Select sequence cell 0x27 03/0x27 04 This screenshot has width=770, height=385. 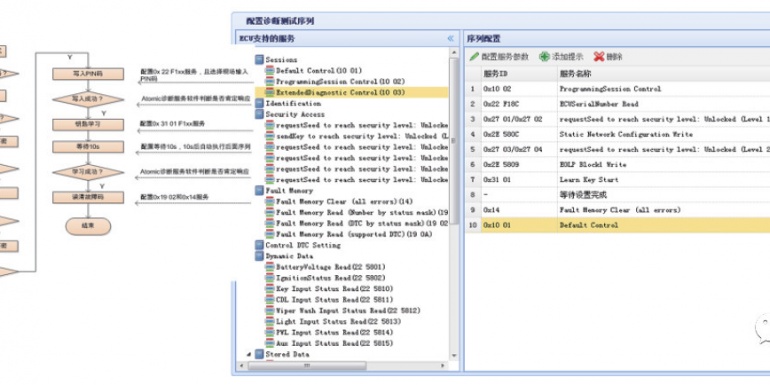[x=513, y=149]
